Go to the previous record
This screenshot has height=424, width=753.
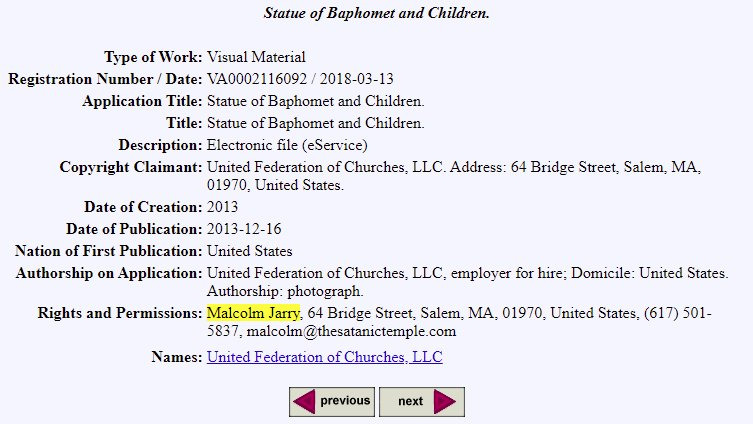point(332,402)
